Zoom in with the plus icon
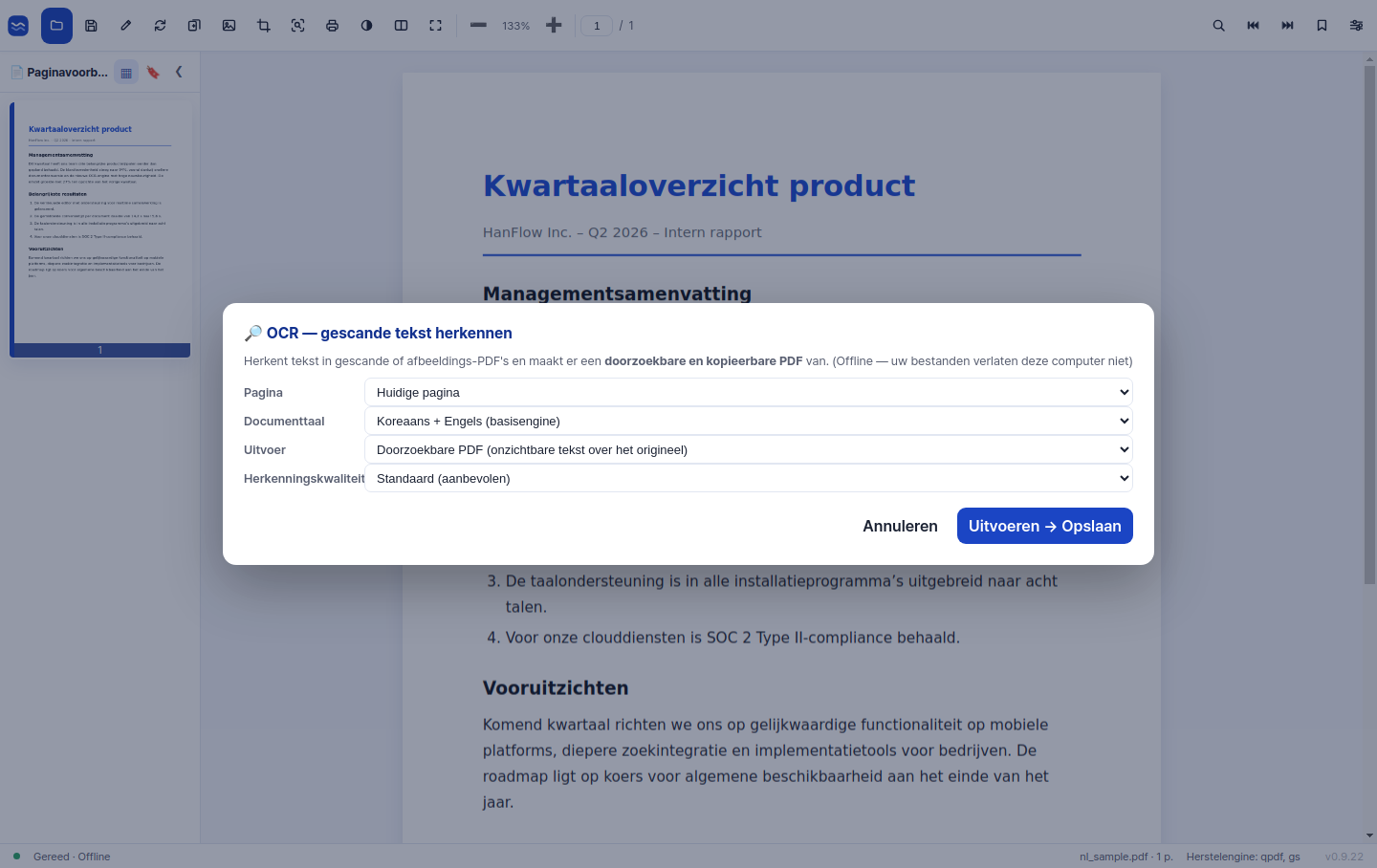Image resolution: width=1377 pixels, height=868 pixels. click(554, 26)
